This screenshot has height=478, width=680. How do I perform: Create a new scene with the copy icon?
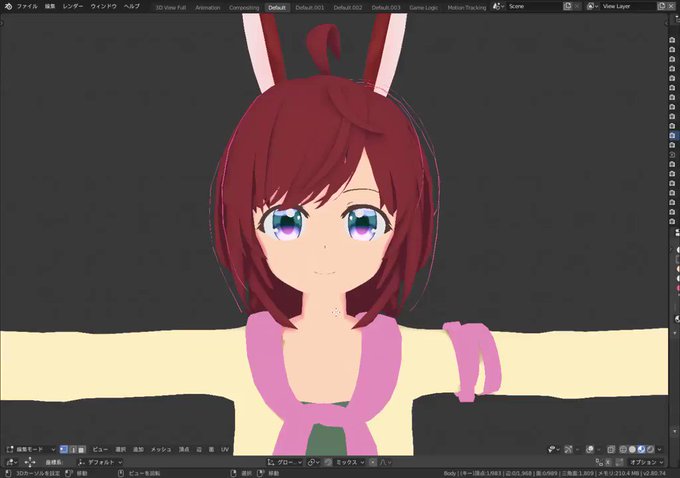point(567,7)
